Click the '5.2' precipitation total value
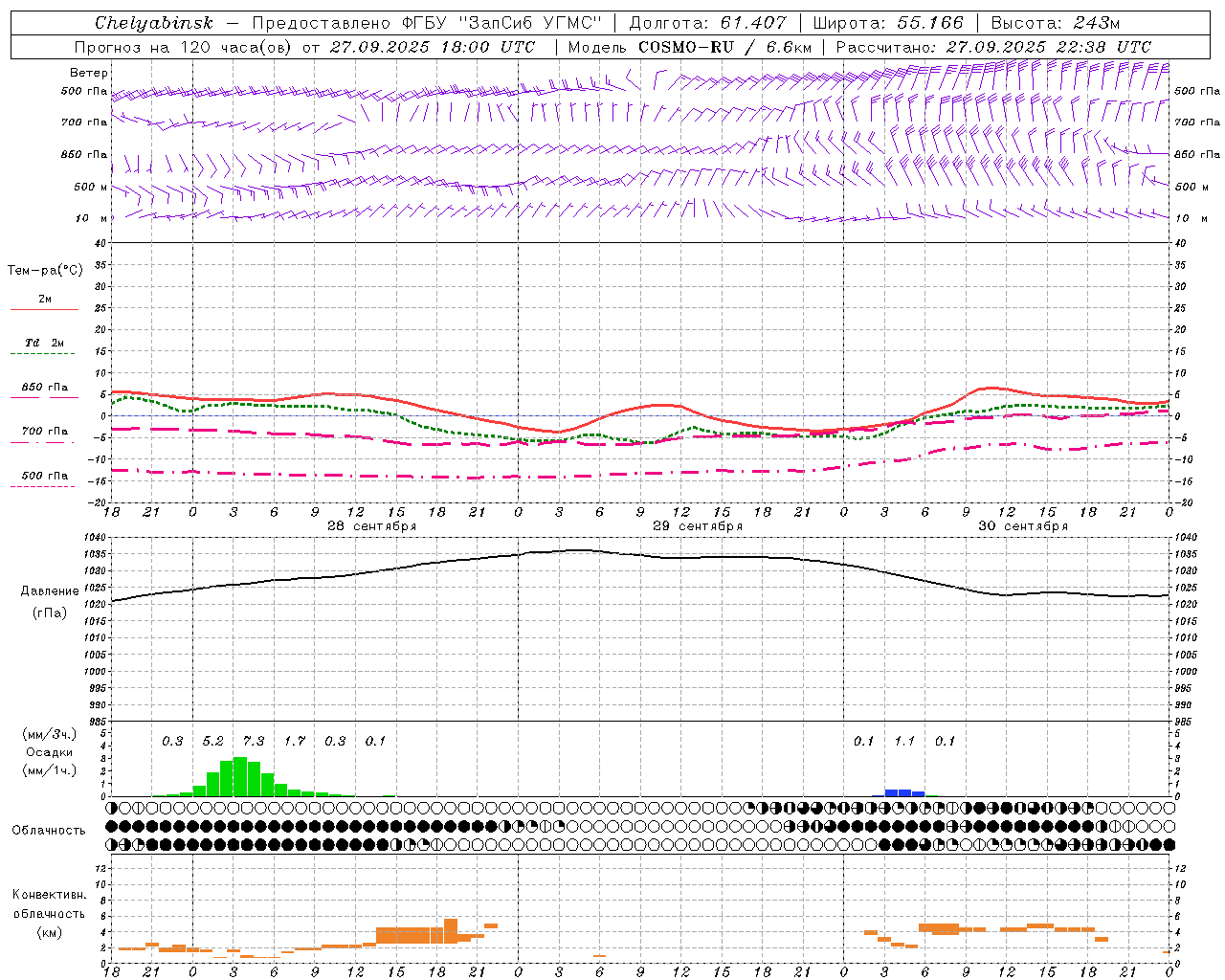 click(212, 741)
